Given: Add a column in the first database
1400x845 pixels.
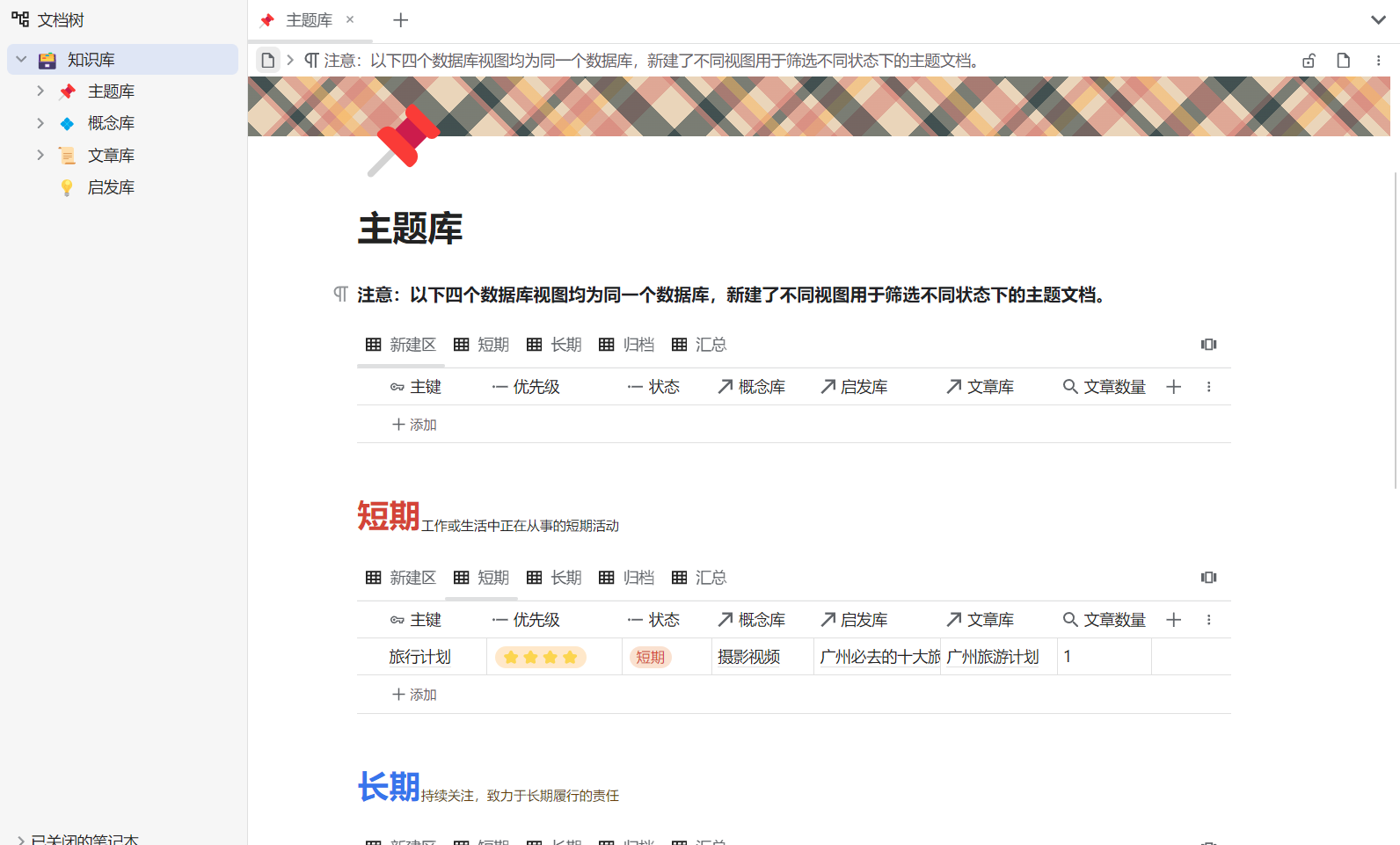Looking at the screenshot, I should point(1173,387).
